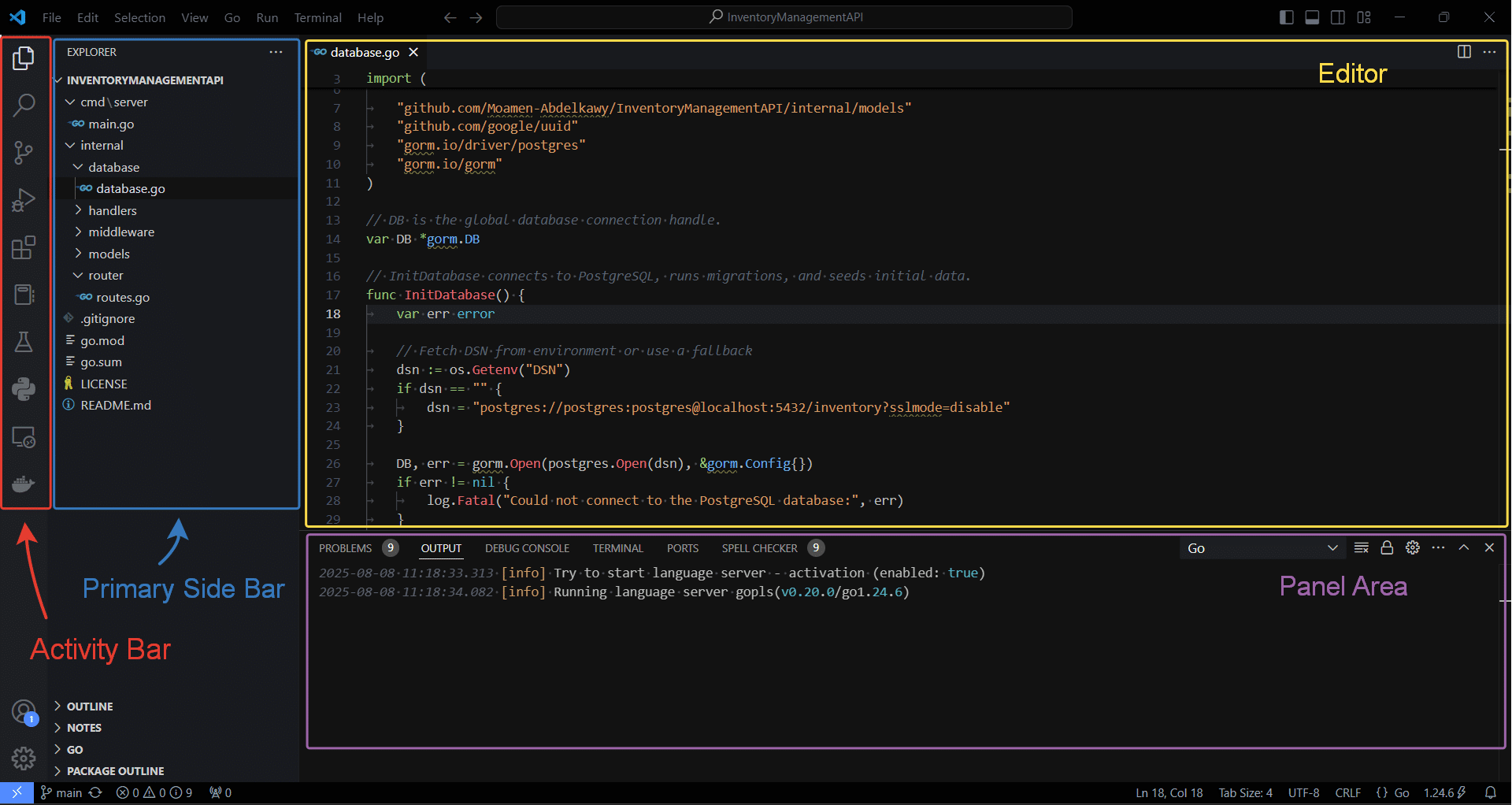
Task: Click the UTF-8 encoding status item
Action: pos(1303,793)
